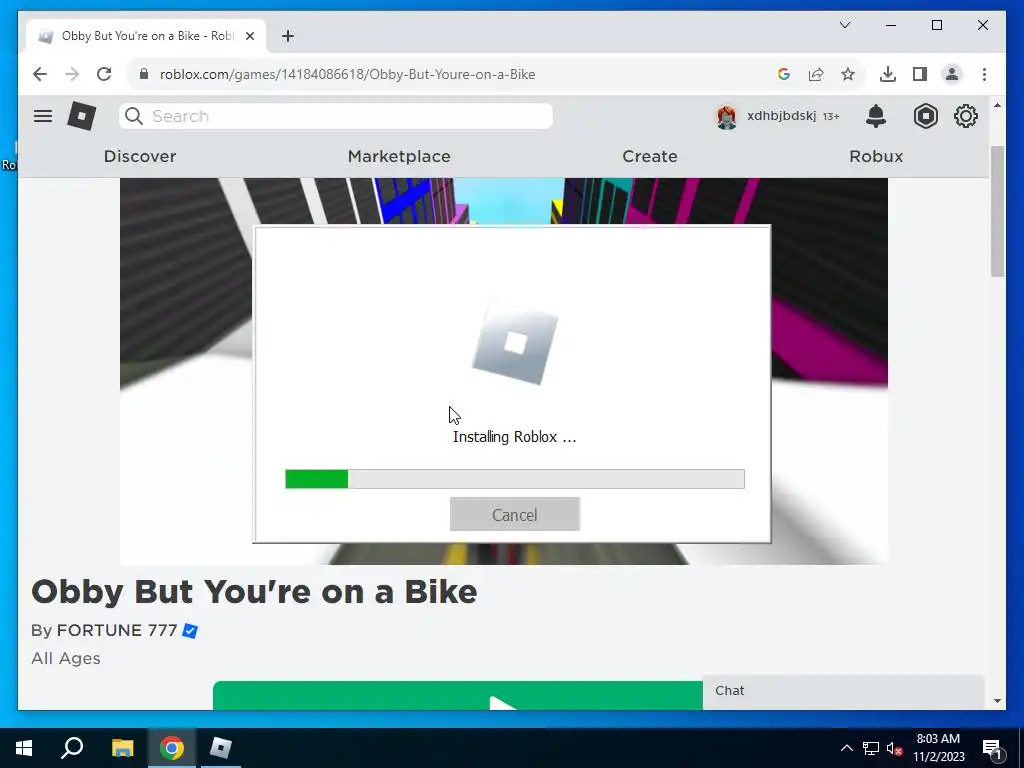Screen dimensions: 1024x768
Task: Click the installation progress bar
Action: (x=515, y=479)
